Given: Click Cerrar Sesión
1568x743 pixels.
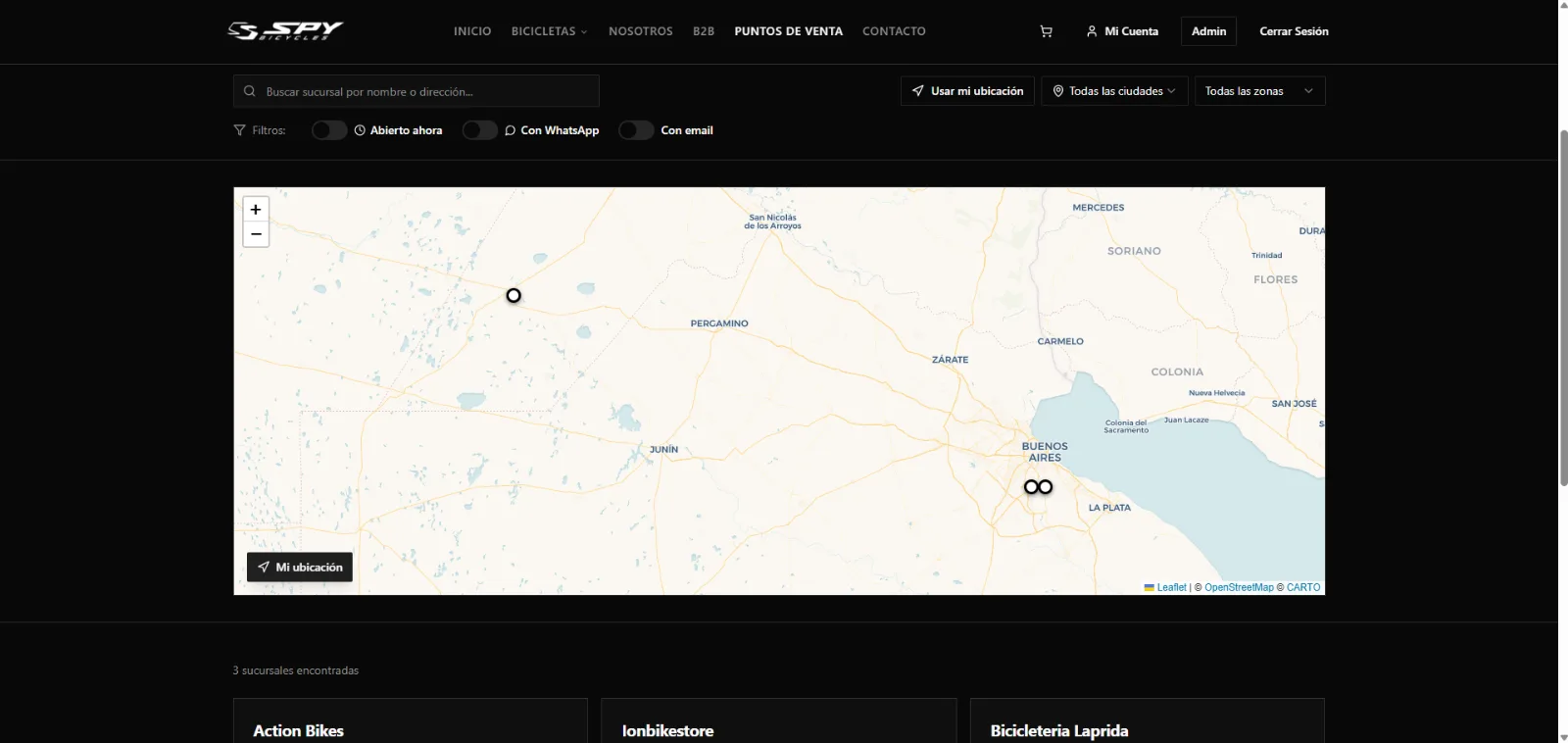Looking at the screenshot, I should [1294, 31].
